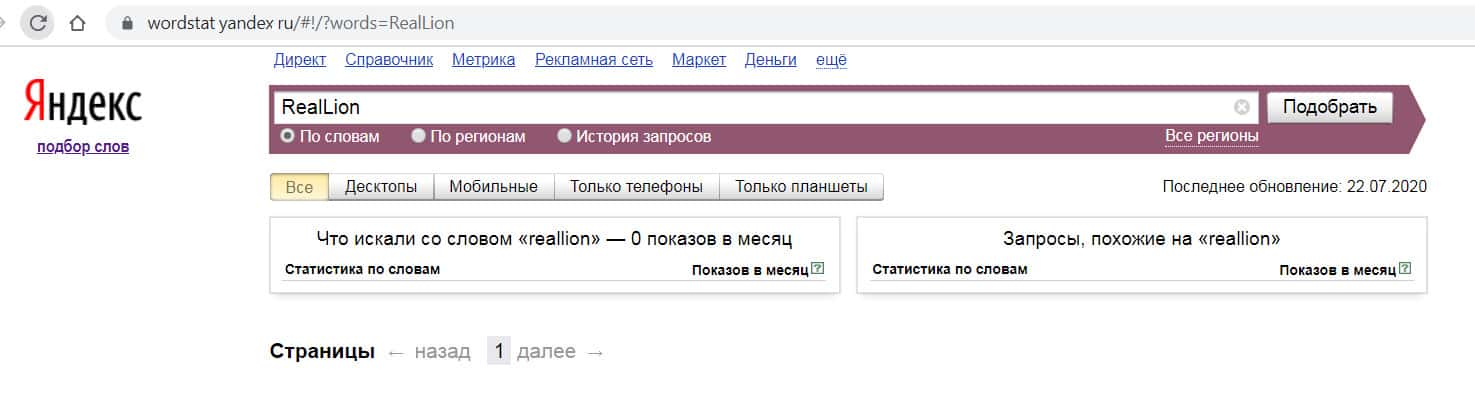Select the "По регионам" radio button
The height and width of the screenshot is (402, 1475).
419,136
